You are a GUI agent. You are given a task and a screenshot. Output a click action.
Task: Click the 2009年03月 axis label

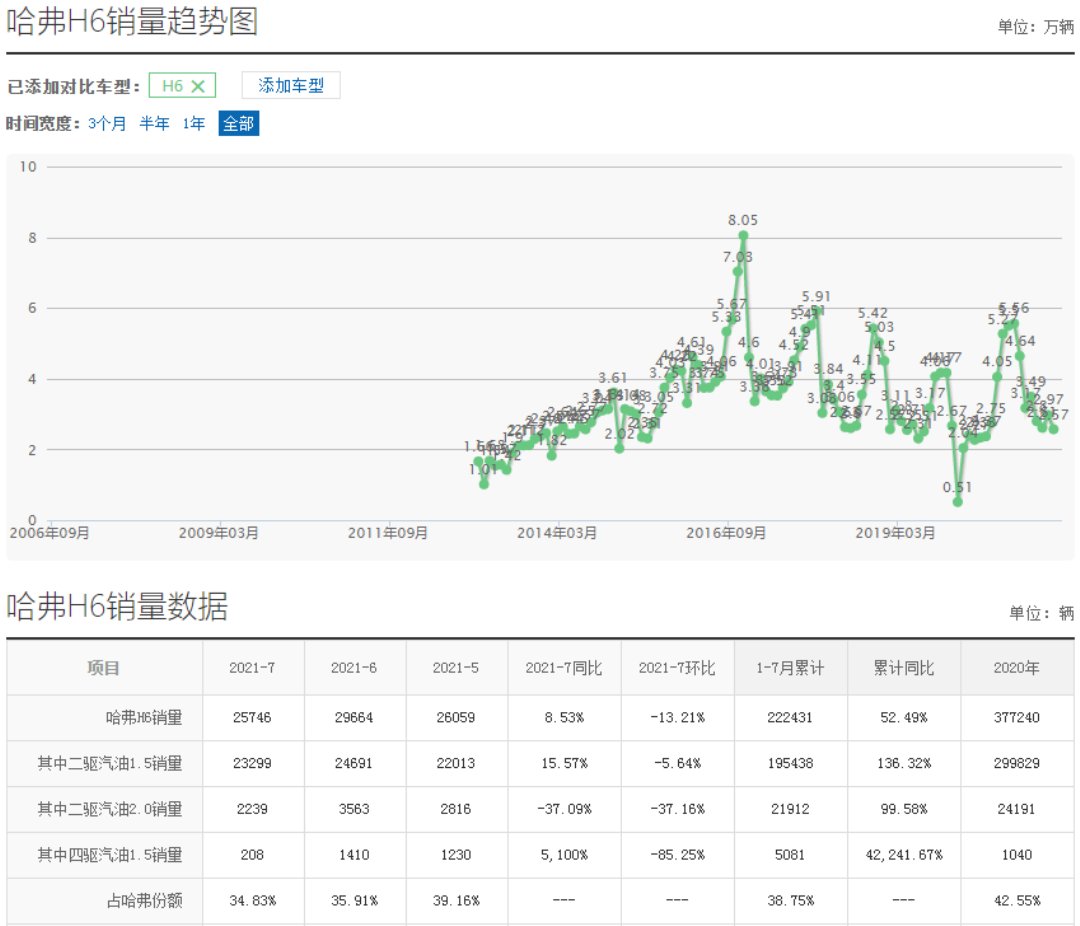pyautogui.click(x=218, y=533)
